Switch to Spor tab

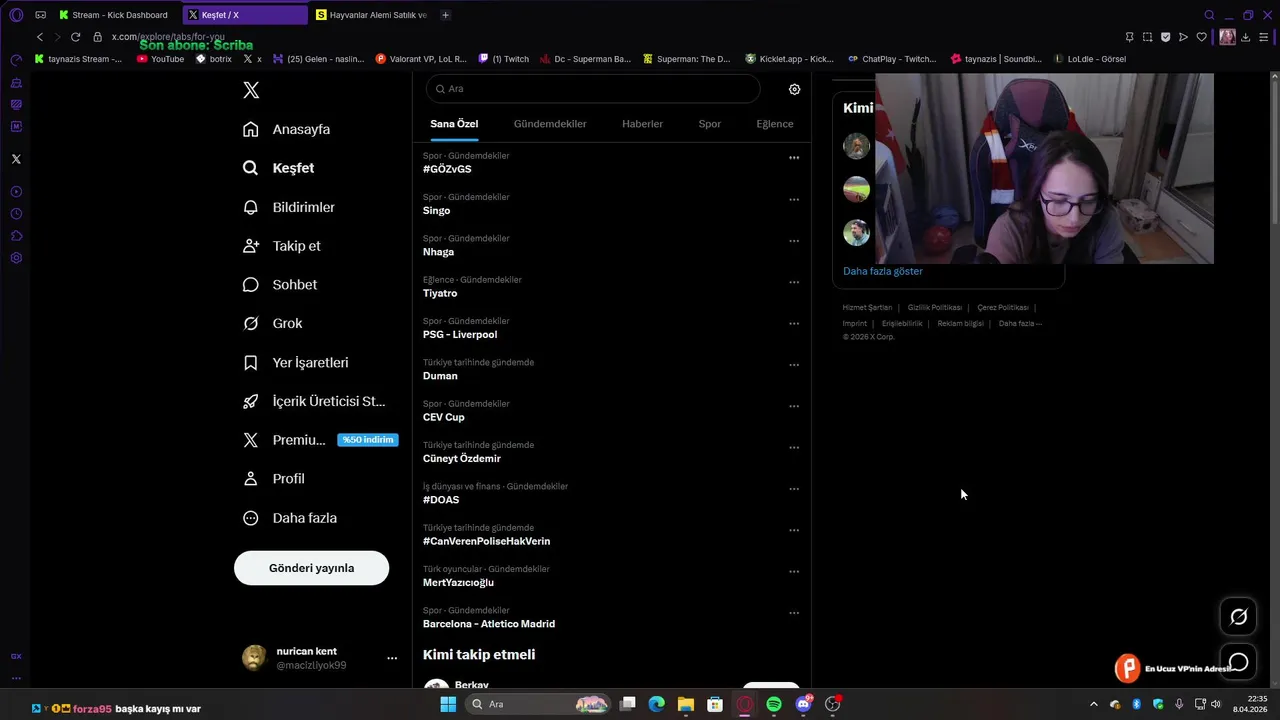click(709, 124)
